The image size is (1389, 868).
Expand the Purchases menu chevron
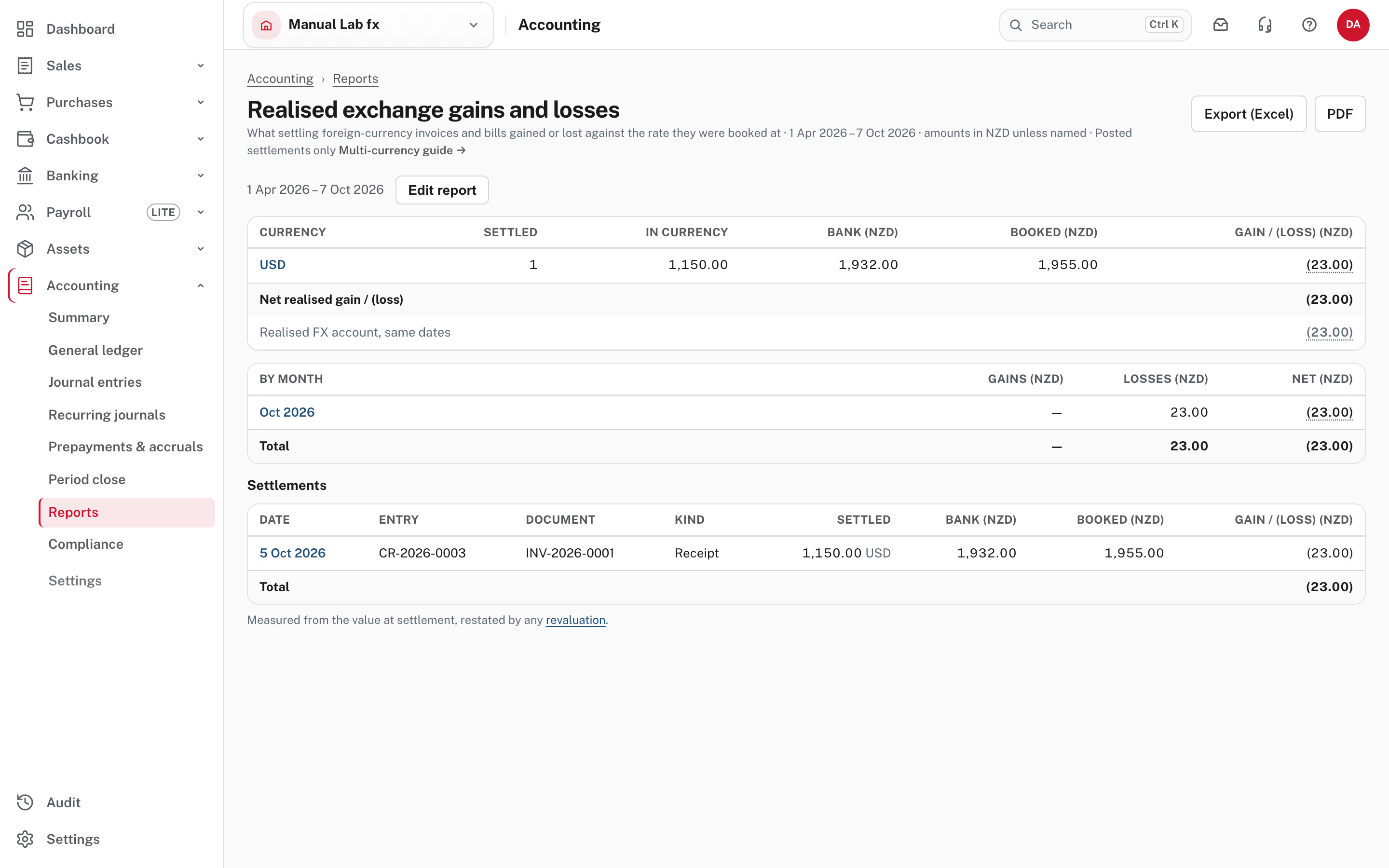(x=201, y=102)
